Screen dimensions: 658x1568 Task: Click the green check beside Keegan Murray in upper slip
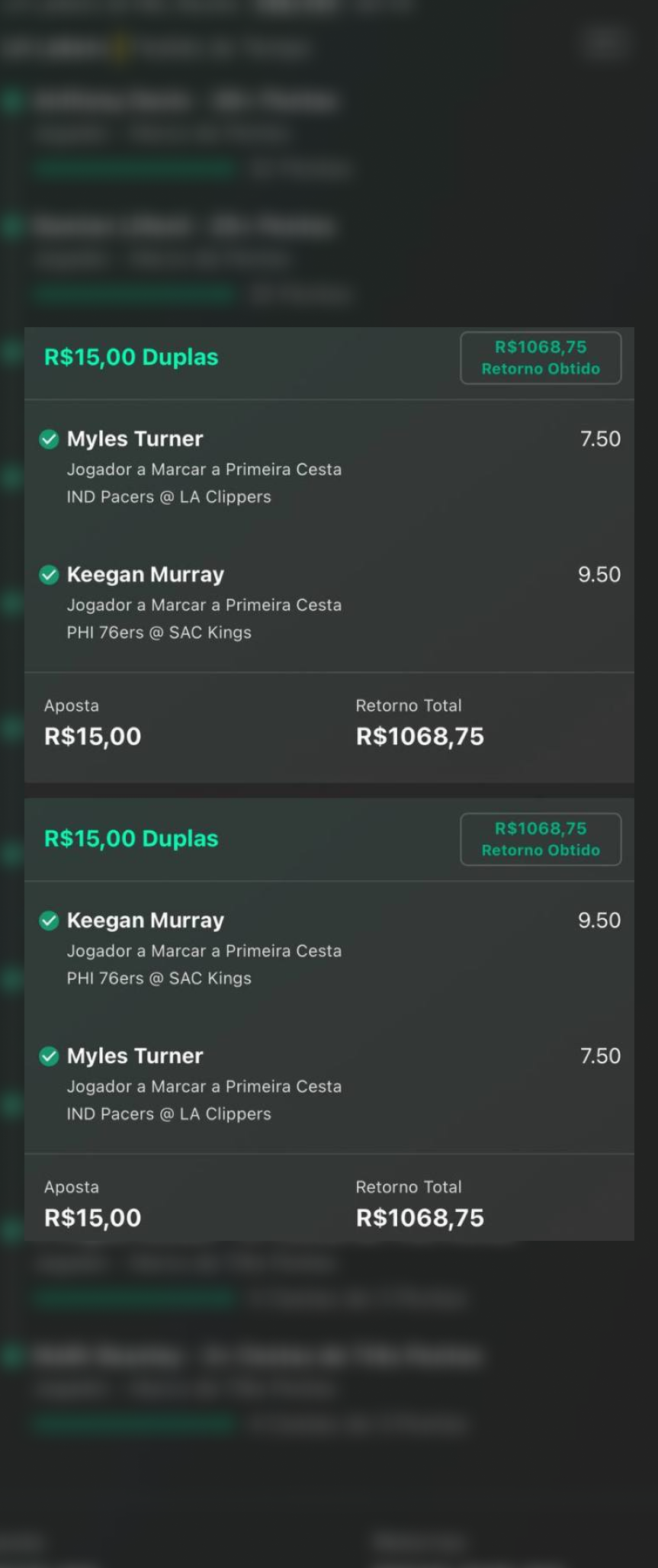[49, 575]
